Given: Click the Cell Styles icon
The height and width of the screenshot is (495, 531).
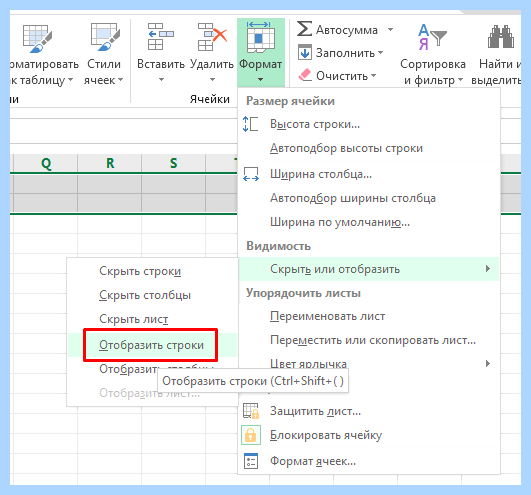Looking at the screenshot, I should (105, 37).
